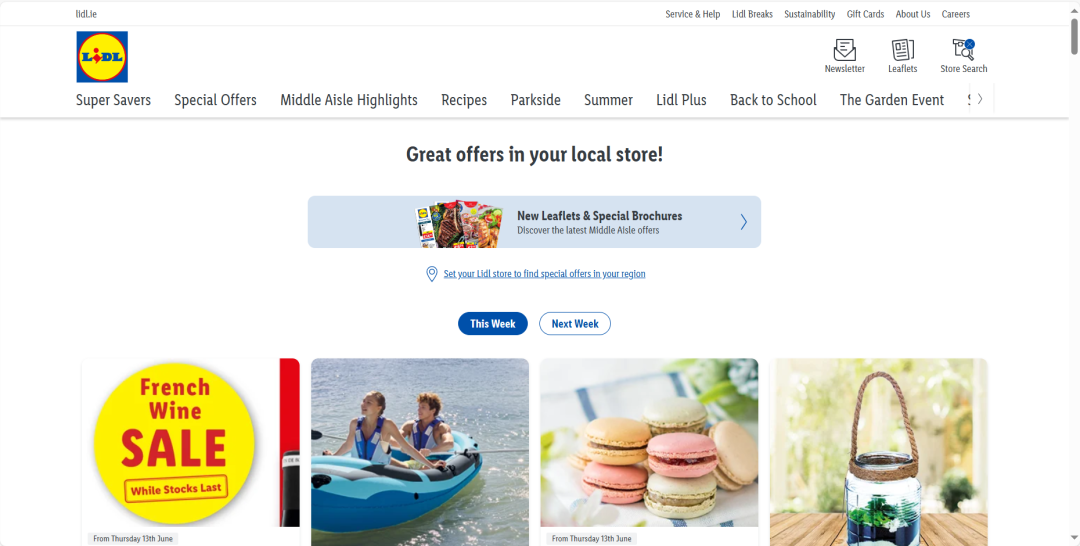Image resolution: width=1080 pixels, height=546 pixels.
Task: Open the Middle Aisle Highlights menu
Action: tap(349, 100)
